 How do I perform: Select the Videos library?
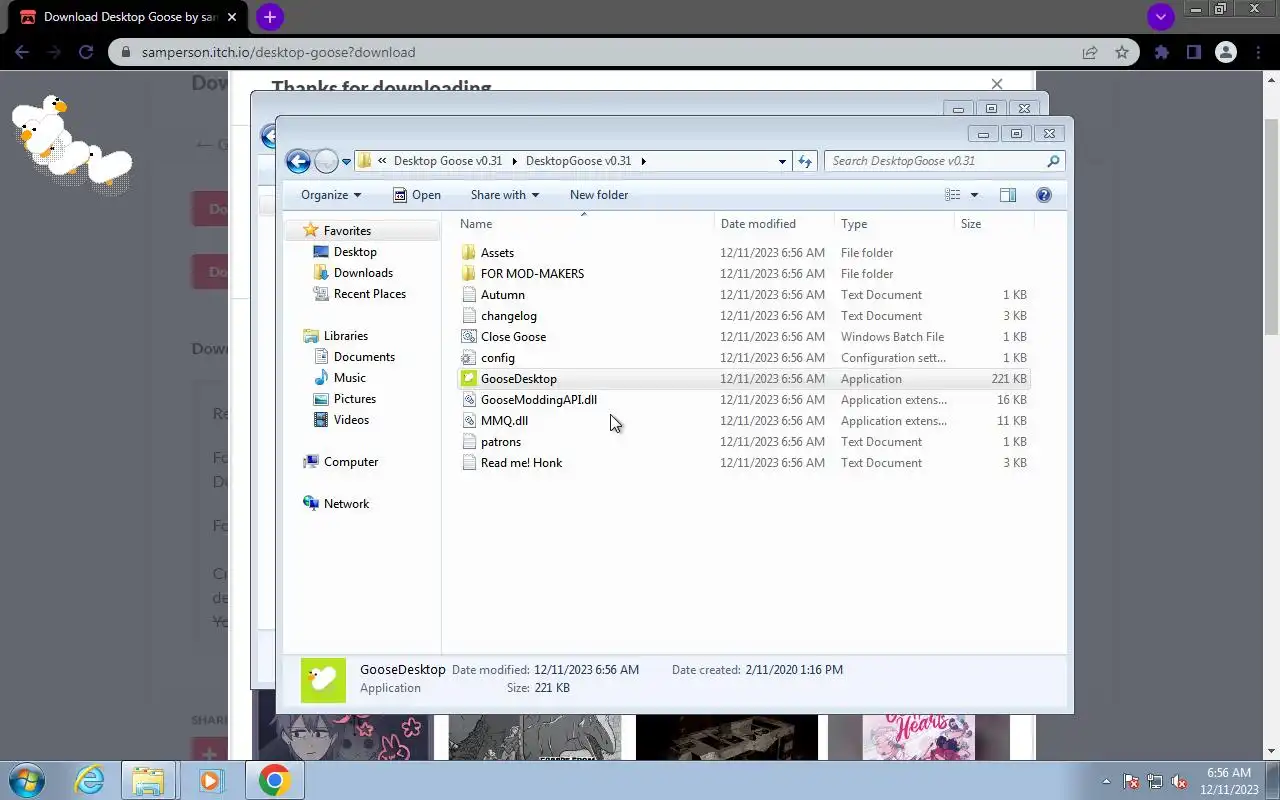351,420
